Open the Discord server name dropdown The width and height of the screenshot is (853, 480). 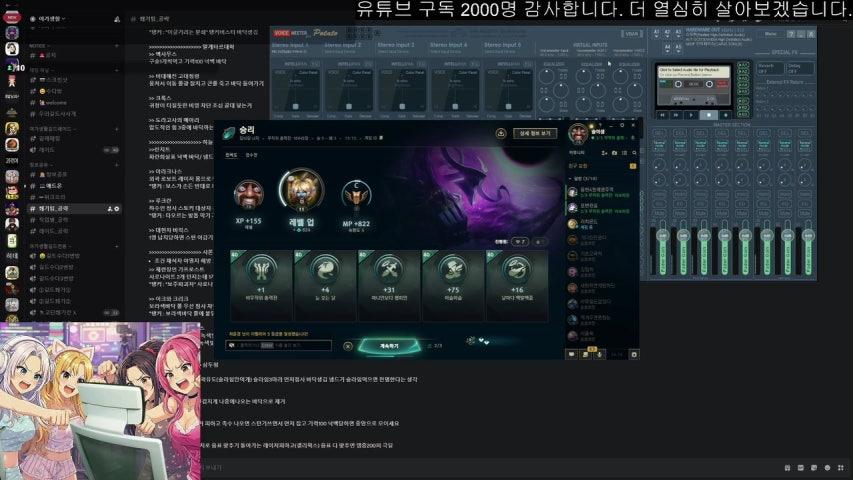(52, 19)
